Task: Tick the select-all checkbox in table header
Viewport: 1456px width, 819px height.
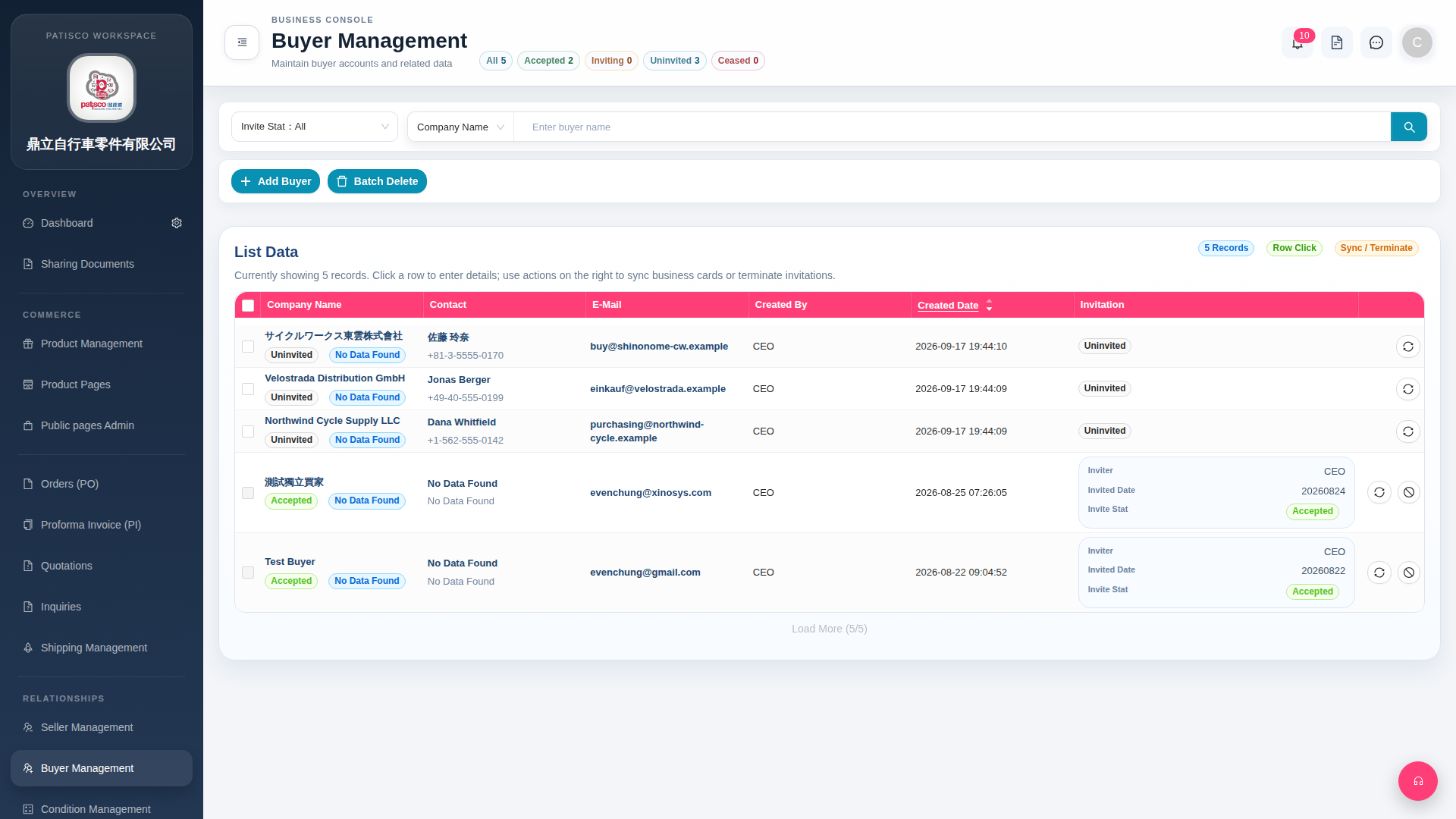Action: click(248, 306)
